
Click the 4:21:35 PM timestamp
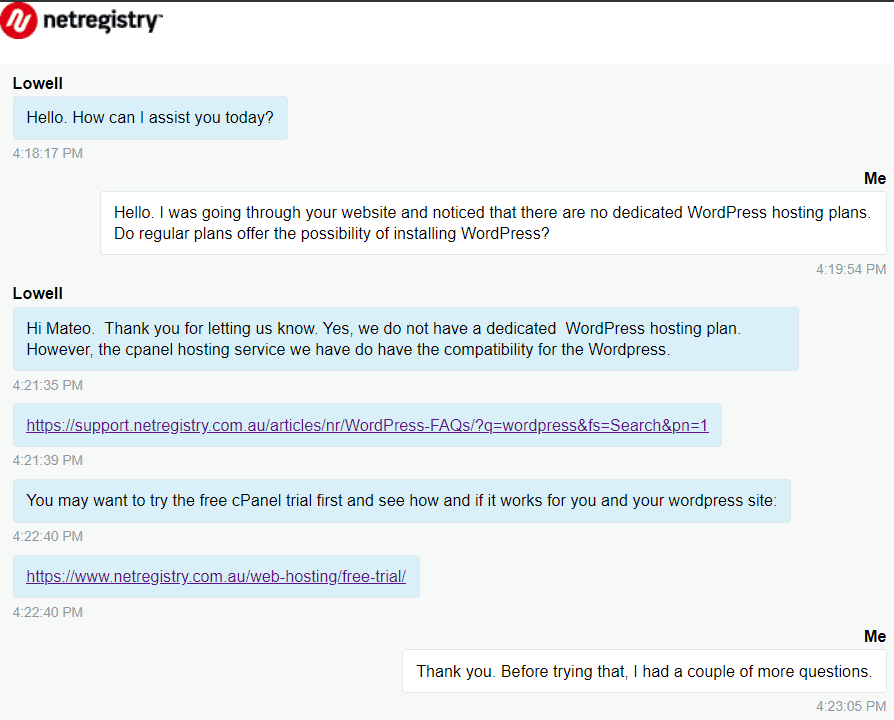click(x=48, y=385)
